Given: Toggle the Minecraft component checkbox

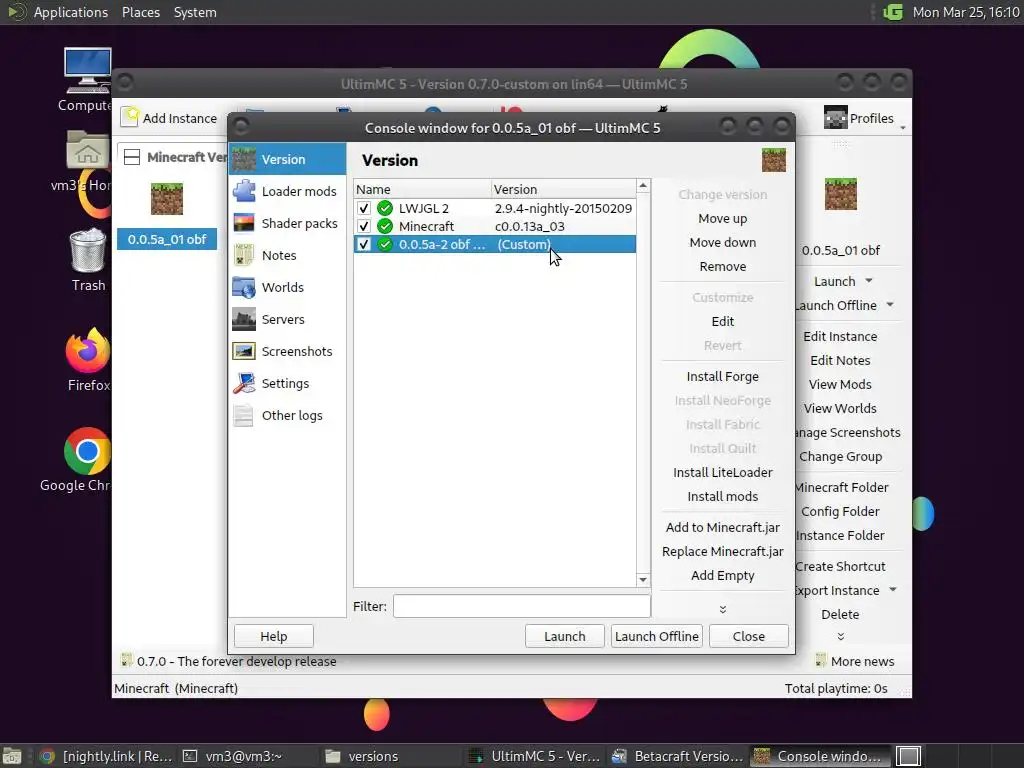Looking at the screenshot, I should (364, 226).
